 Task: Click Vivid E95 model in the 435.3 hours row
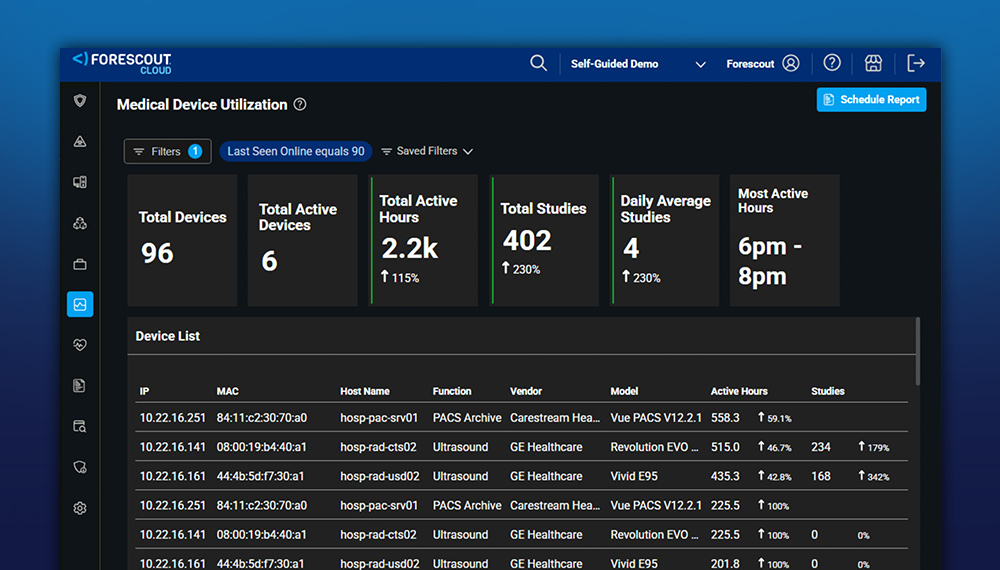(634, 476)
